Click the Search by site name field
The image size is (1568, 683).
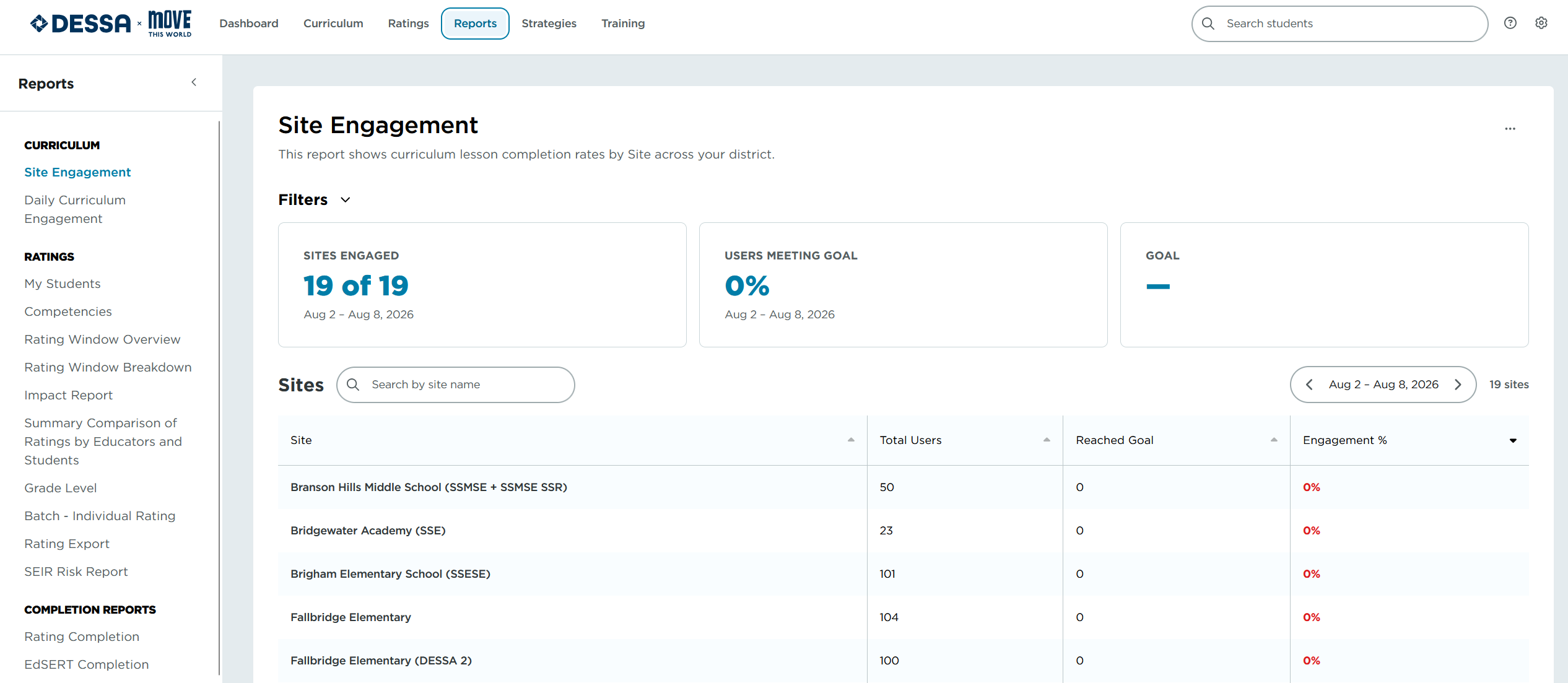(456, 385)
